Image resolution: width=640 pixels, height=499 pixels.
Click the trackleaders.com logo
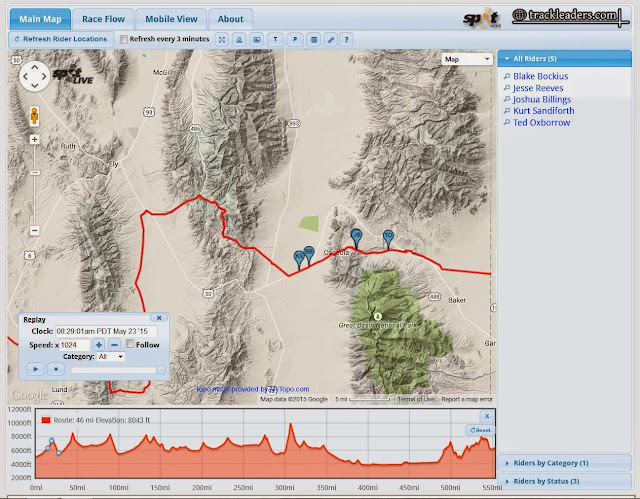tap(571, 17)
